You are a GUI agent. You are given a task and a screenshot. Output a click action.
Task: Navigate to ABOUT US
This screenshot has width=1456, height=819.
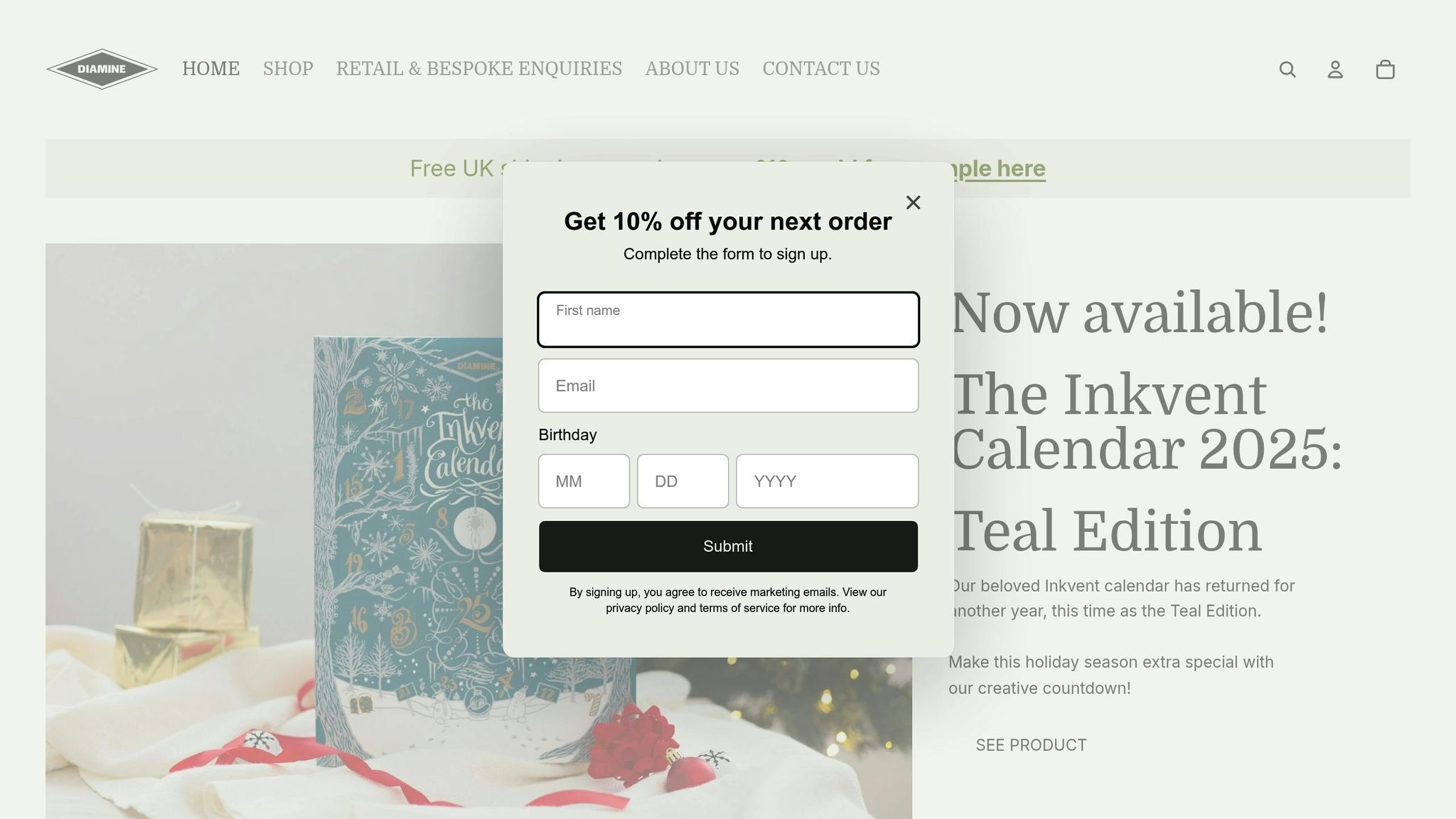(692, 69)
